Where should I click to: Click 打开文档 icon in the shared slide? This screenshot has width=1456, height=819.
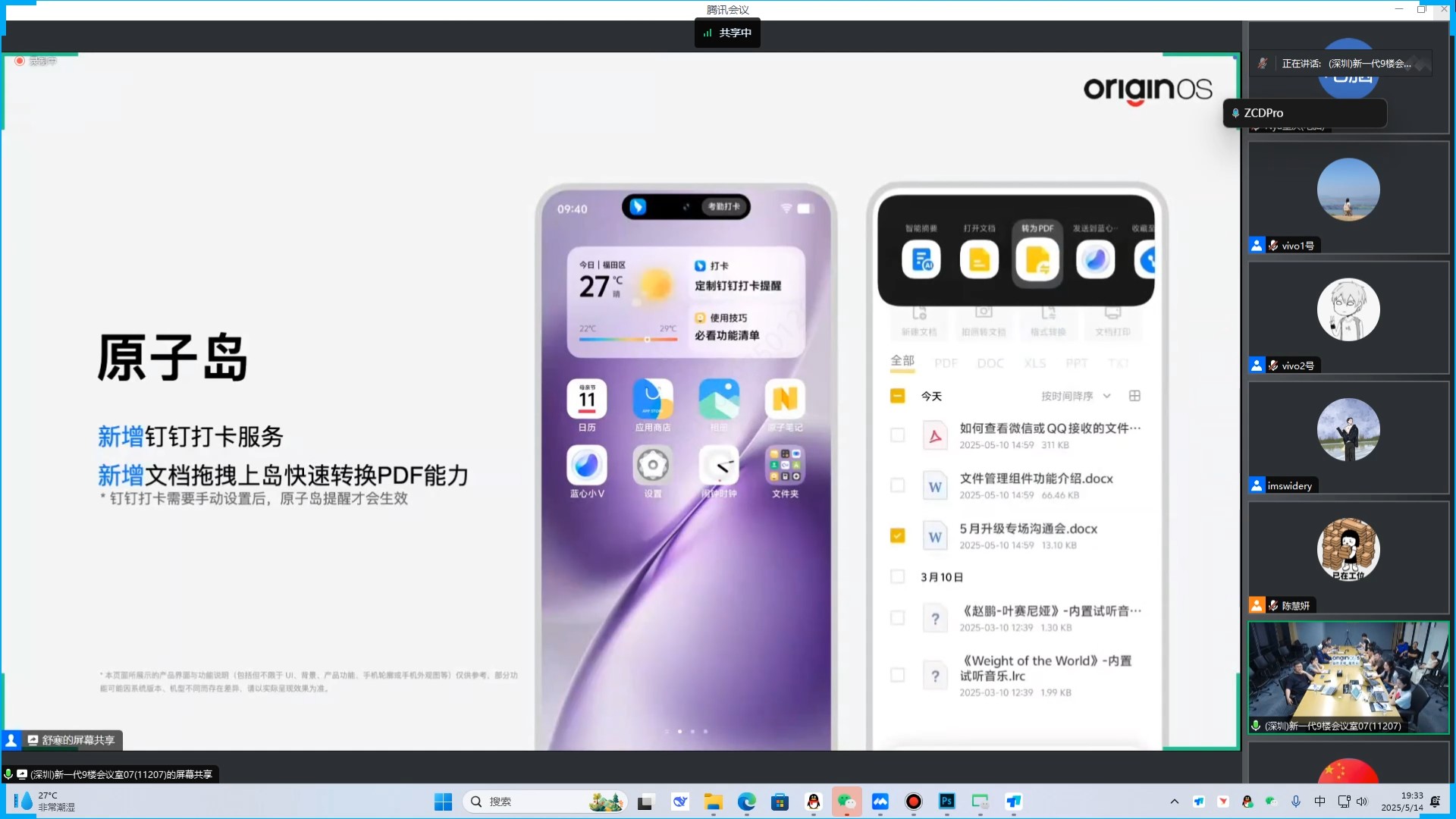point(979,260)
